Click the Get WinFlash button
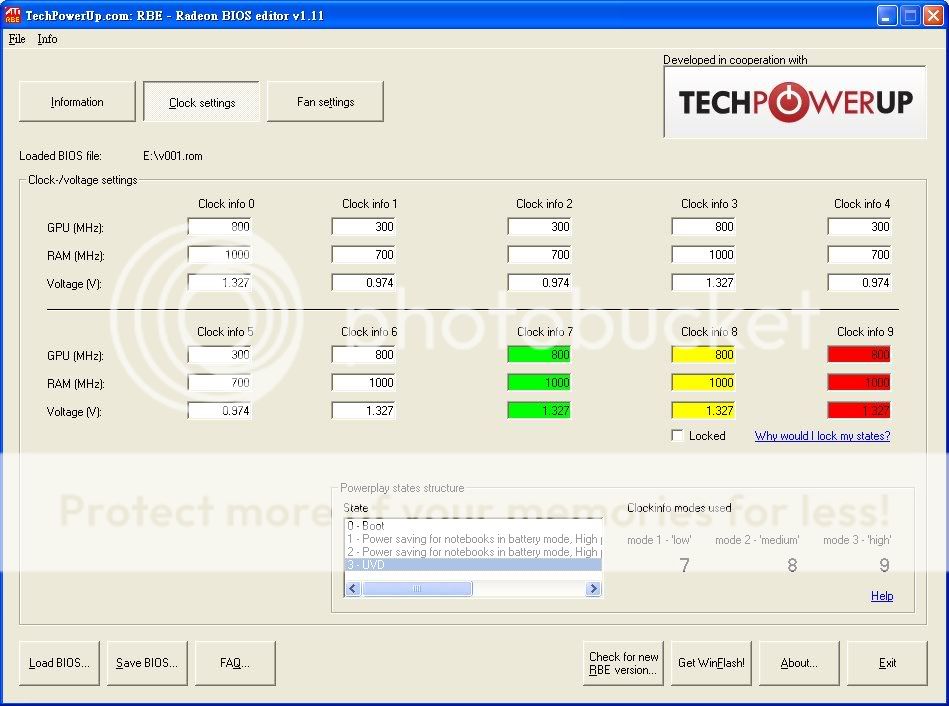949x706 pixels. tap(711, 663)
